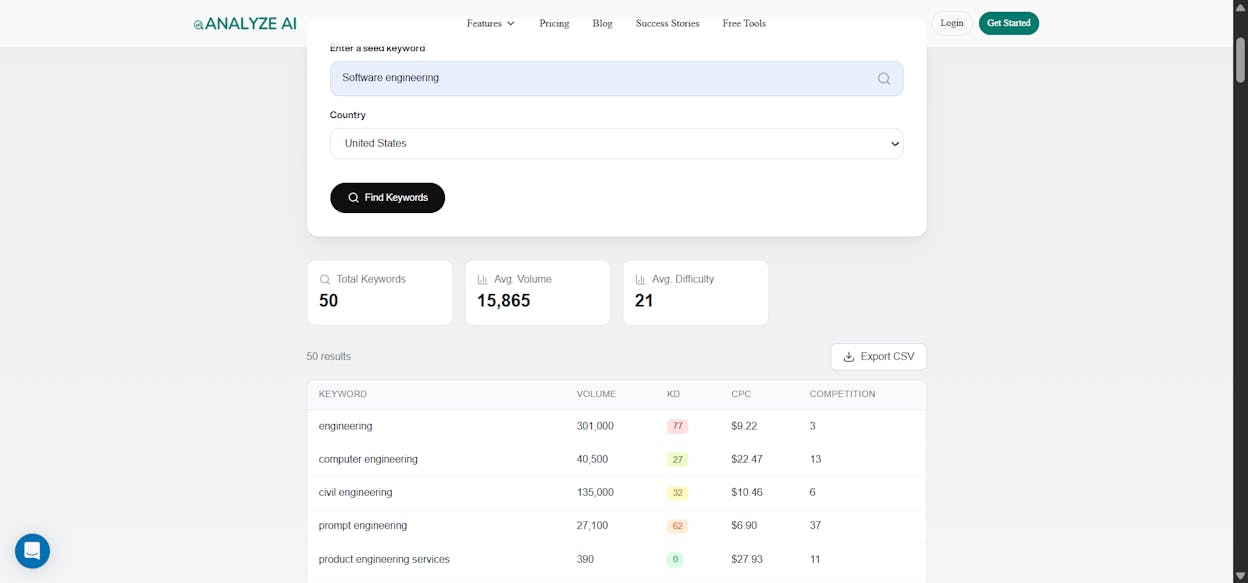
Task: Click the "50 results" label
Action: (328, 356)
